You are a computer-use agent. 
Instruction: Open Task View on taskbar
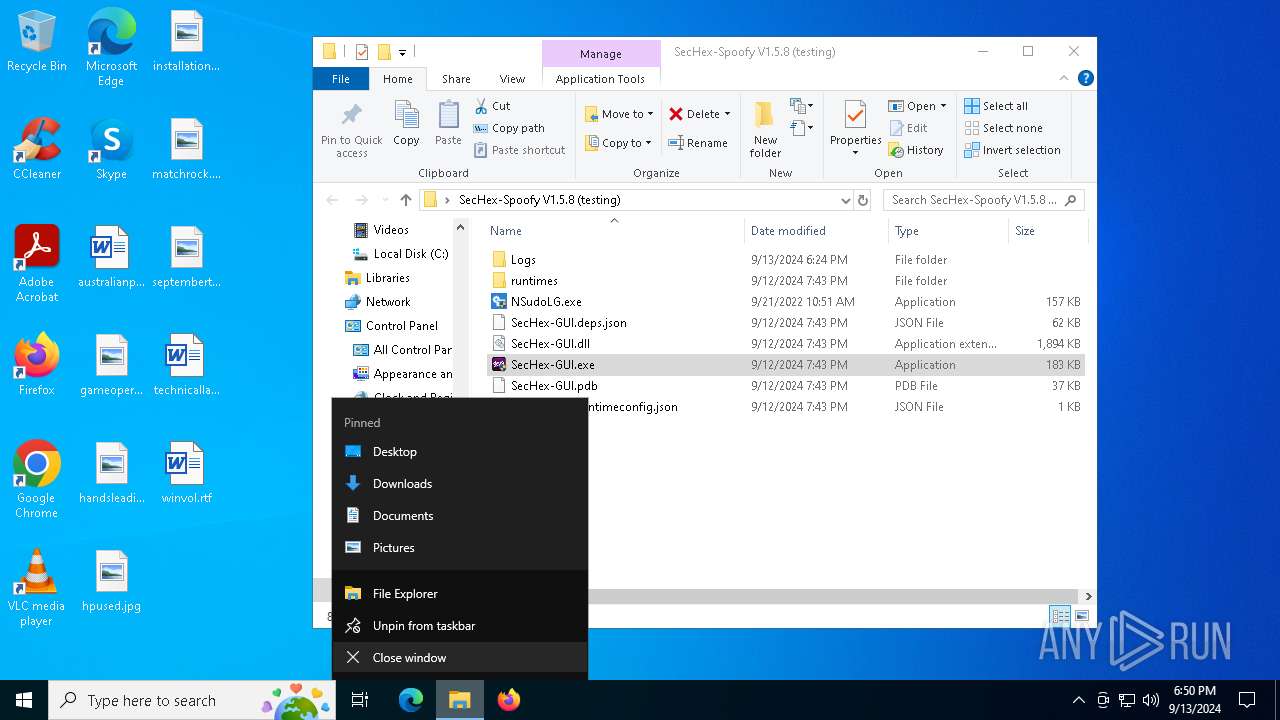click(x=360, y=700)
